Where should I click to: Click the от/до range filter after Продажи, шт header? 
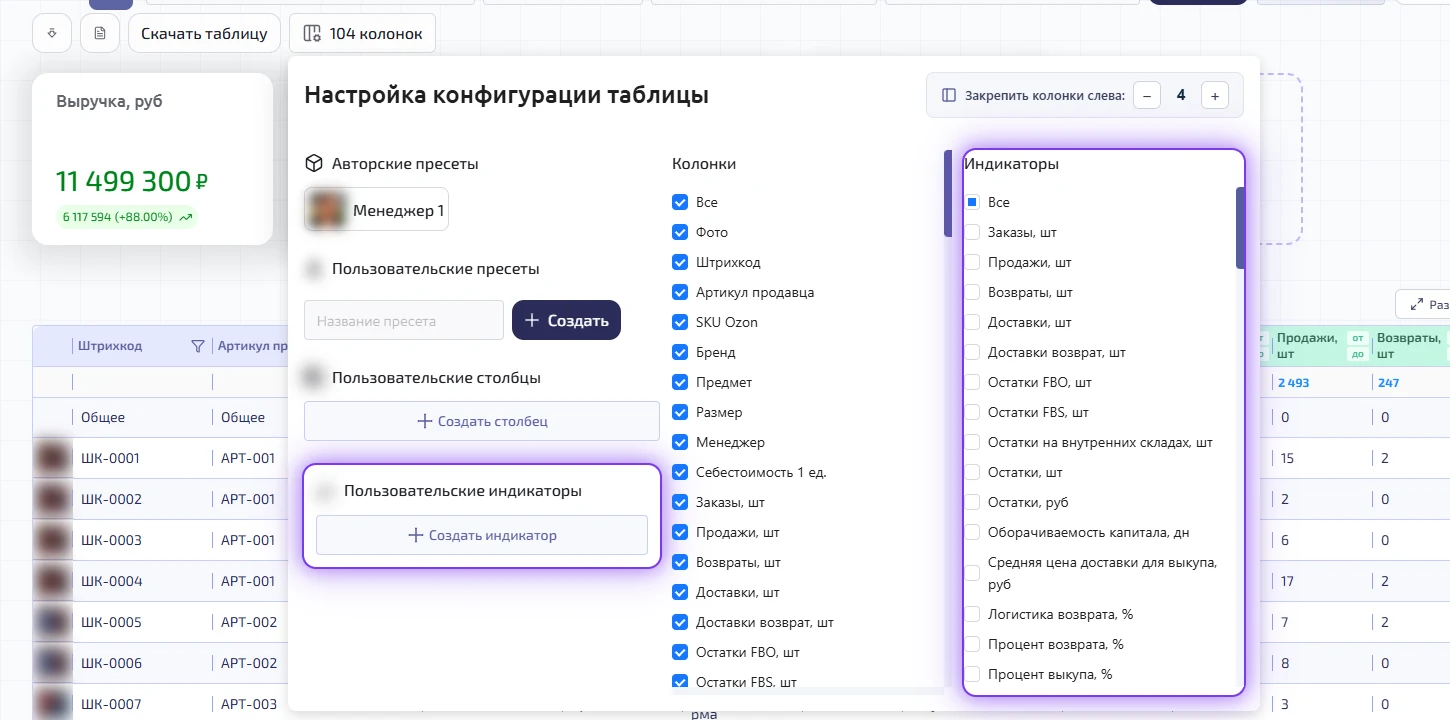click(x=1357, y=346)
